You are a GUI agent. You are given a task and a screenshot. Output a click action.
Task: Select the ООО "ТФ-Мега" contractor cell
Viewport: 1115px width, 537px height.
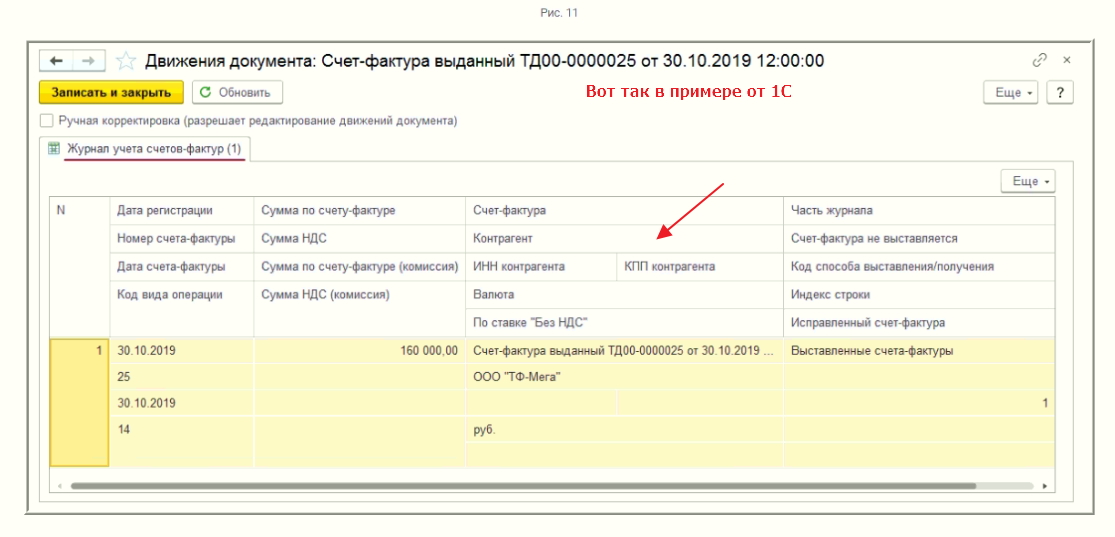517,377
